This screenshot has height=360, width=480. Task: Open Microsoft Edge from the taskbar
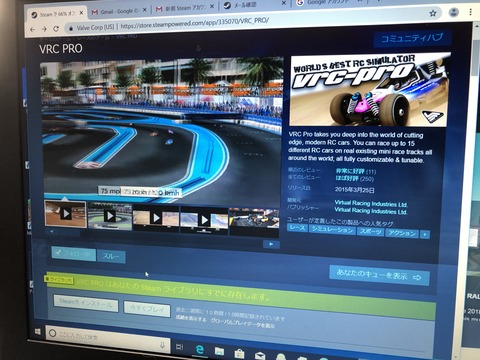pyautogui.click(x=200, y=349)
